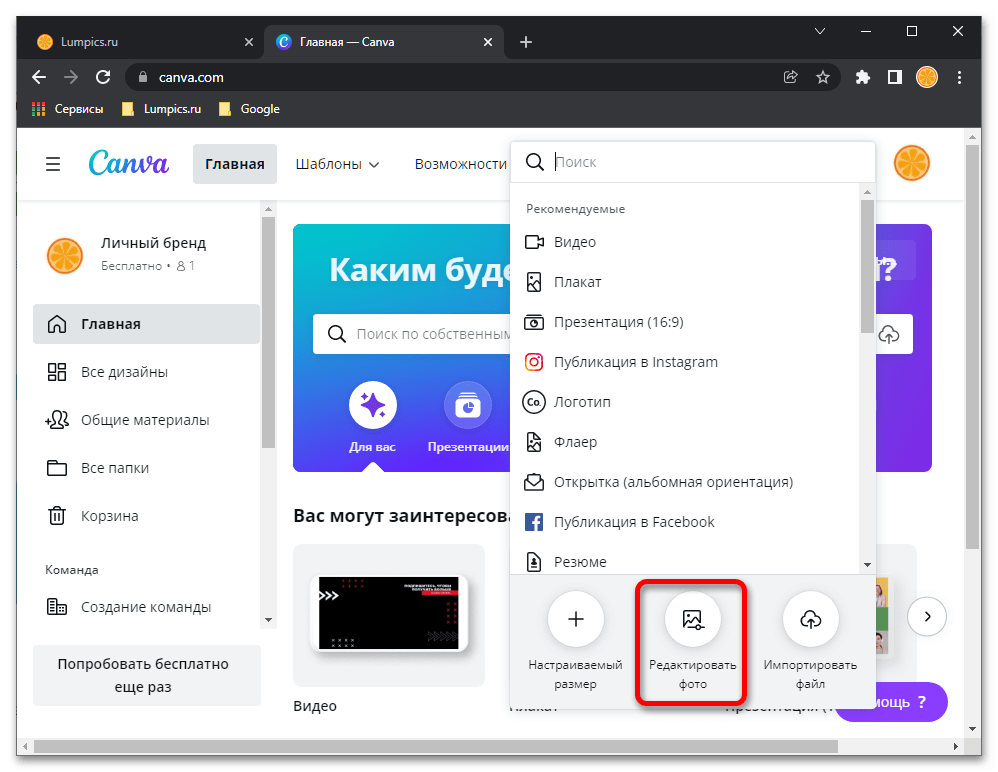Click the custom size plus icon
The height and width of the screenshot is (772, 998).
click(575, 620)
